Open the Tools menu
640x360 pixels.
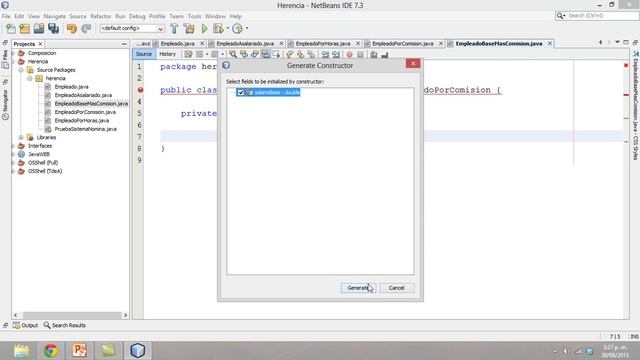click(194, 16)
